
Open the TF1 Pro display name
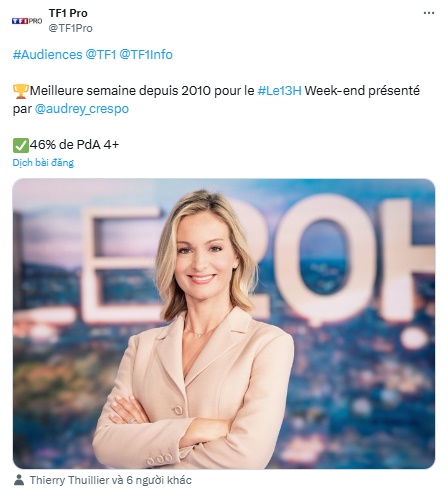(68, 13)
